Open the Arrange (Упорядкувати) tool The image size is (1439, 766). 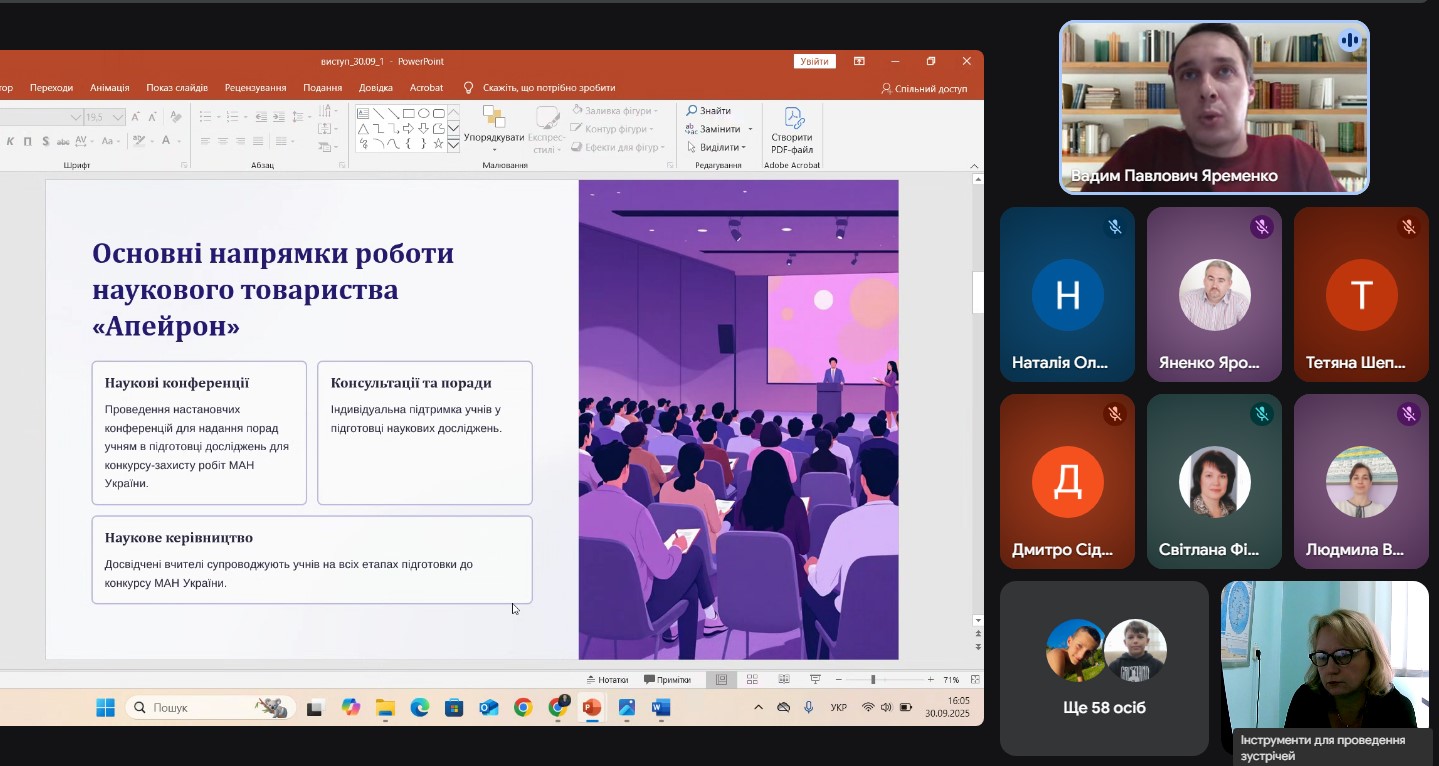click(493, 123)
